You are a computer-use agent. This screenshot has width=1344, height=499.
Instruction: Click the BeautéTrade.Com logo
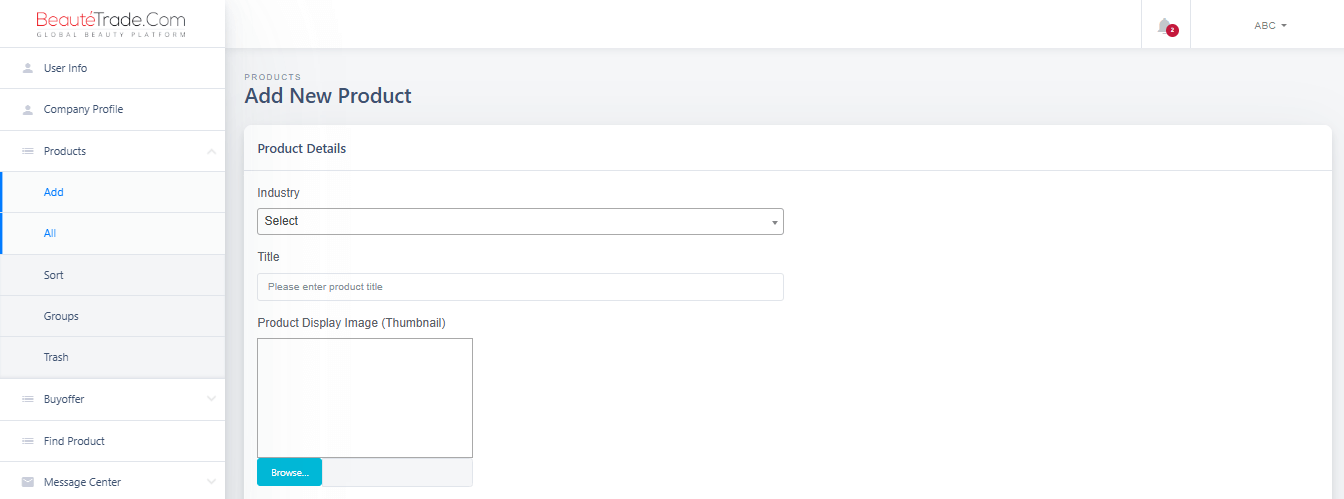(110, 24)
